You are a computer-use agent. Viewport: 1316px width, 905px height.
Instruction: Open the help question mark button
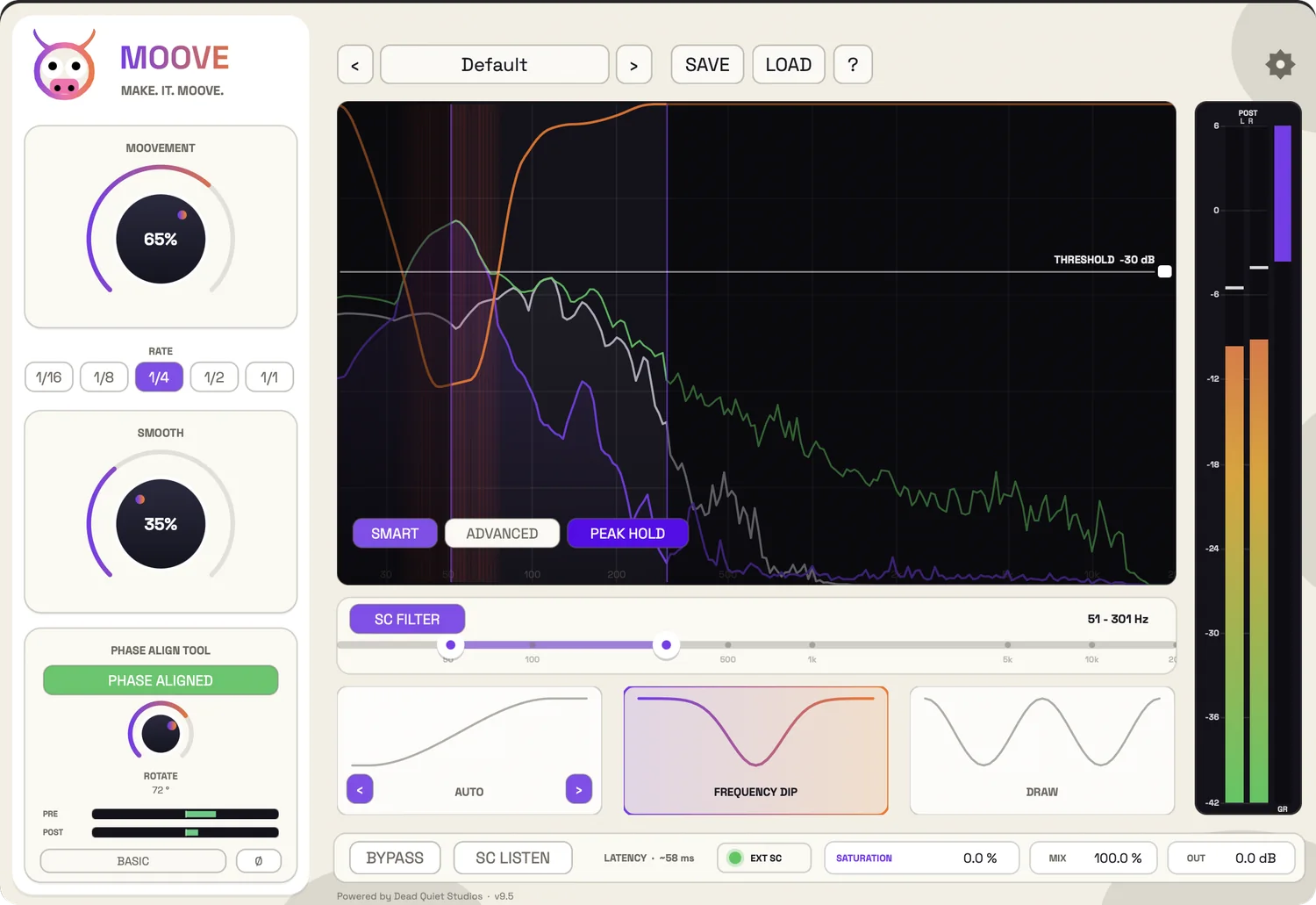(853, 65)
